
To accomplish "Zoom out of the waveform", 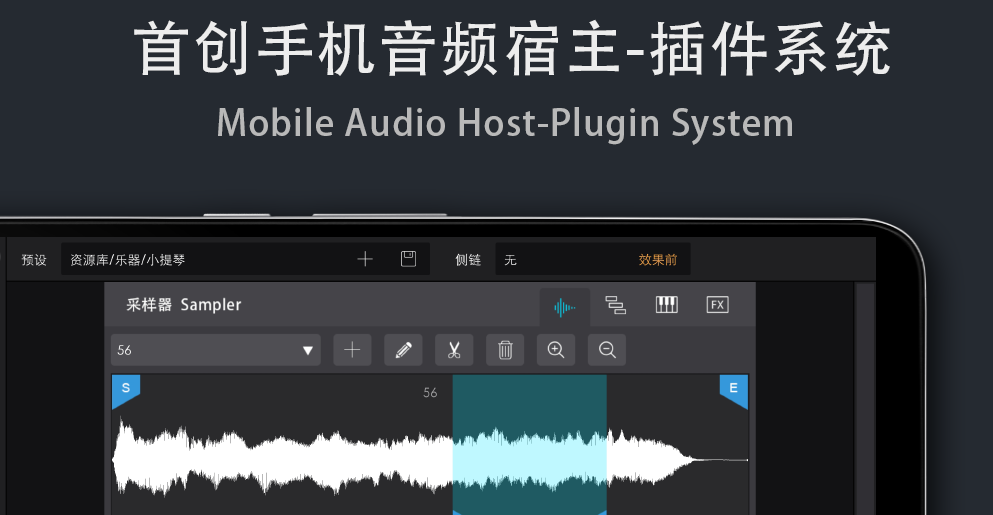I will point(607,350).
